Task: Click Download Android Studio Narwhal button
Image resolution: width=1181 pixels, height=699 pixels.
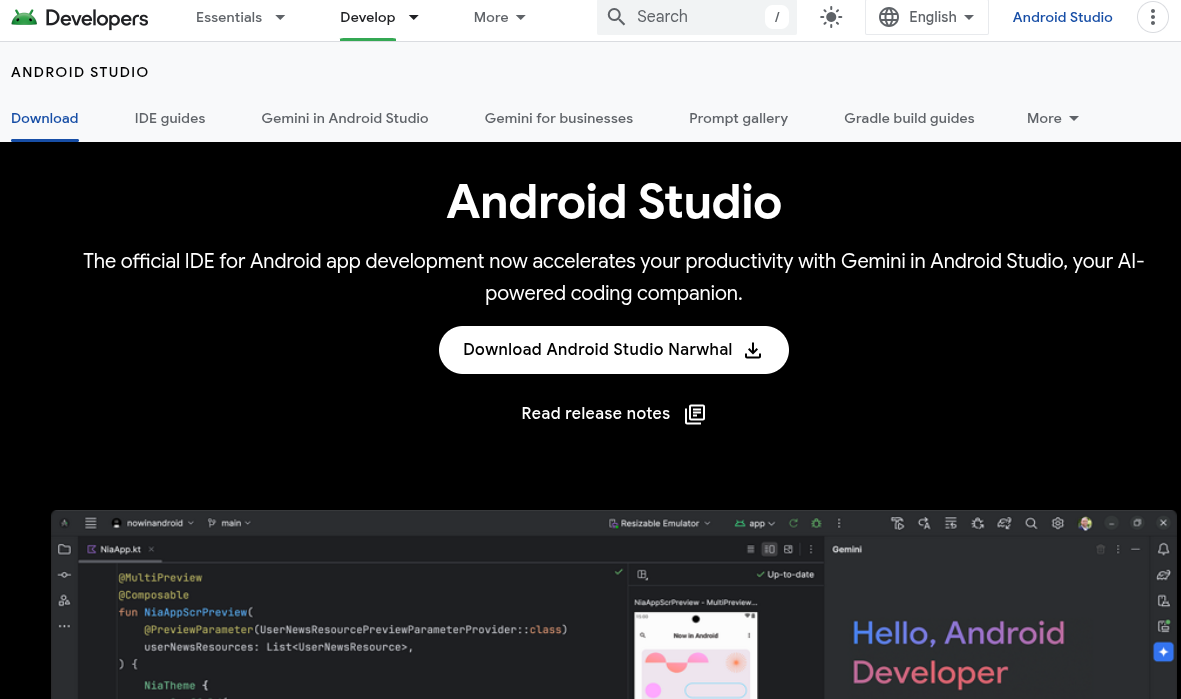Action: 613,350
